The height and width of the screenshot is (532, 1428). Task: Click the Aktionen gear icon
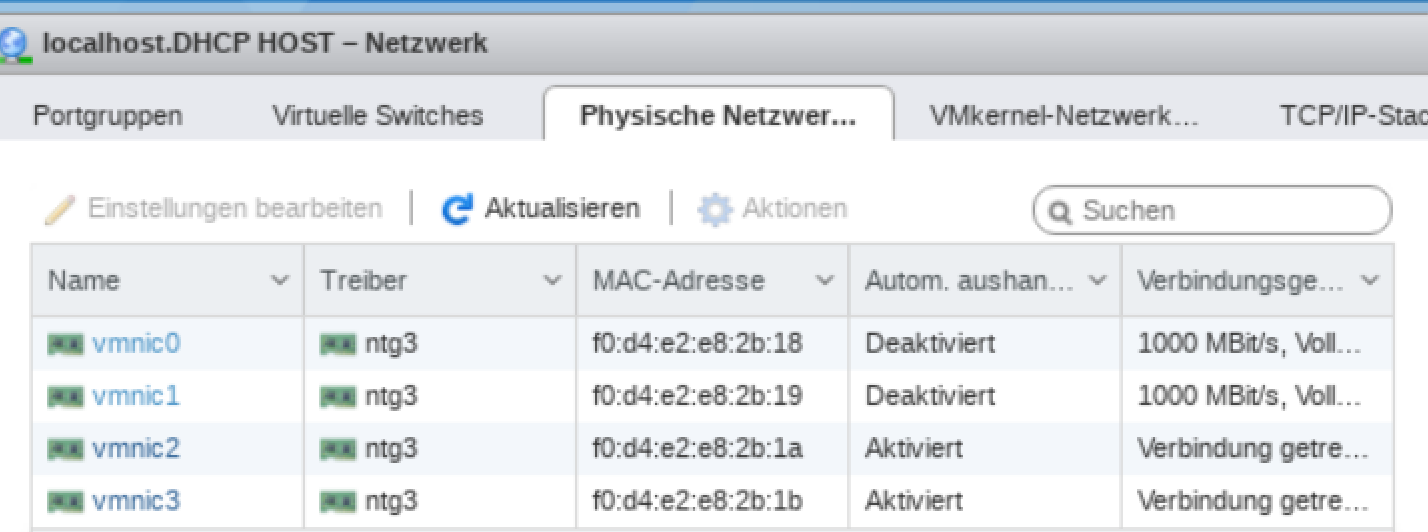(714, 209)
